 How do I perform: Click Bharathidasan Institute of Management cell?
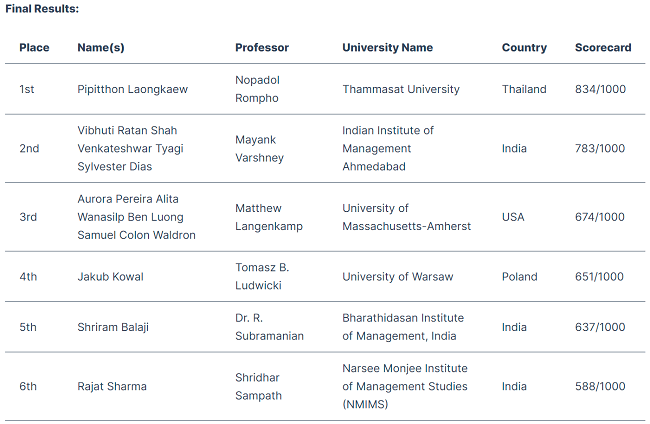pyautogui.click(x=403, y=327)
